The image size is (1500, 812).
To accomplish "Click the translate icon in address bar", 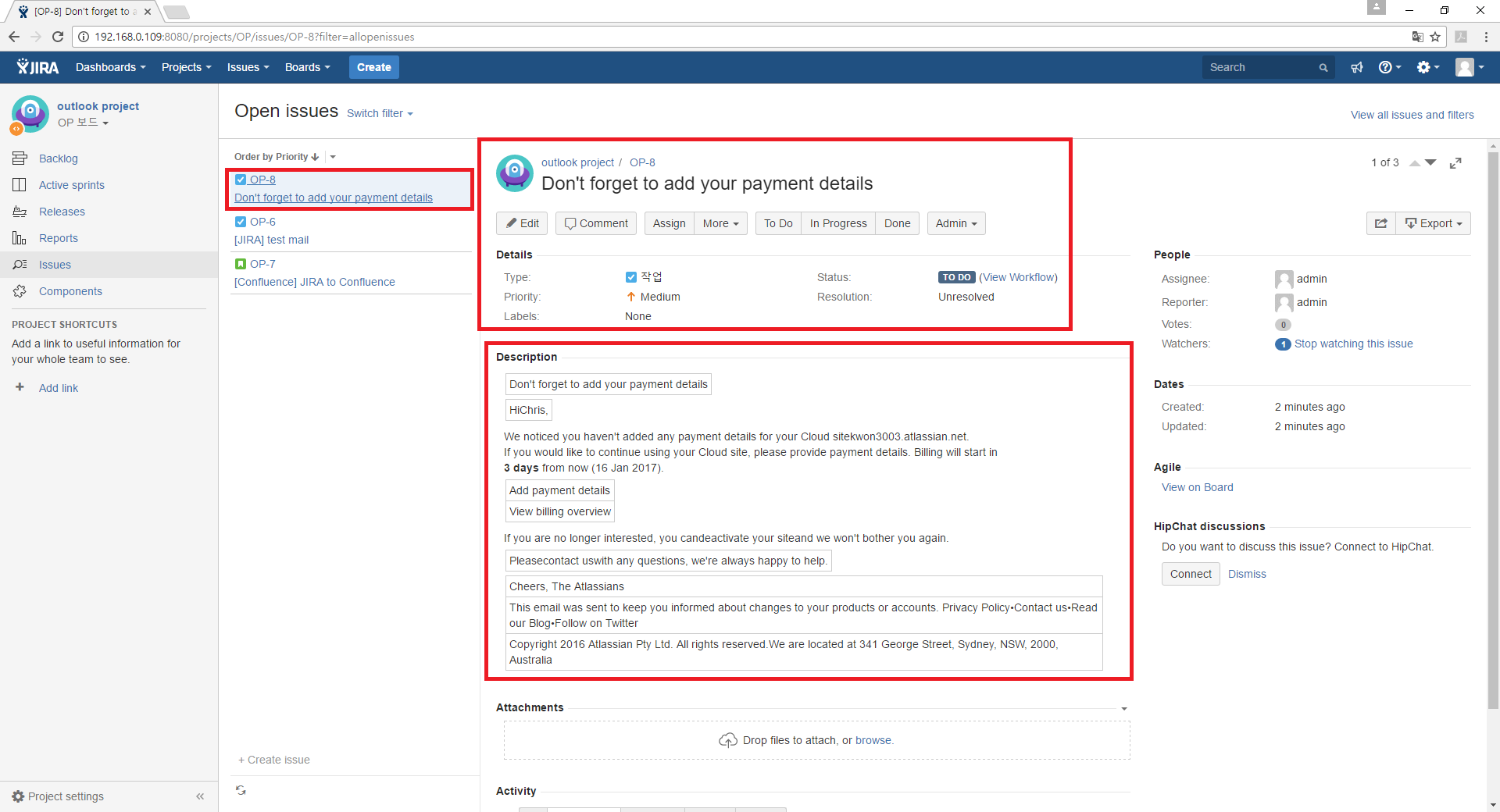I will coord(1417,37).
